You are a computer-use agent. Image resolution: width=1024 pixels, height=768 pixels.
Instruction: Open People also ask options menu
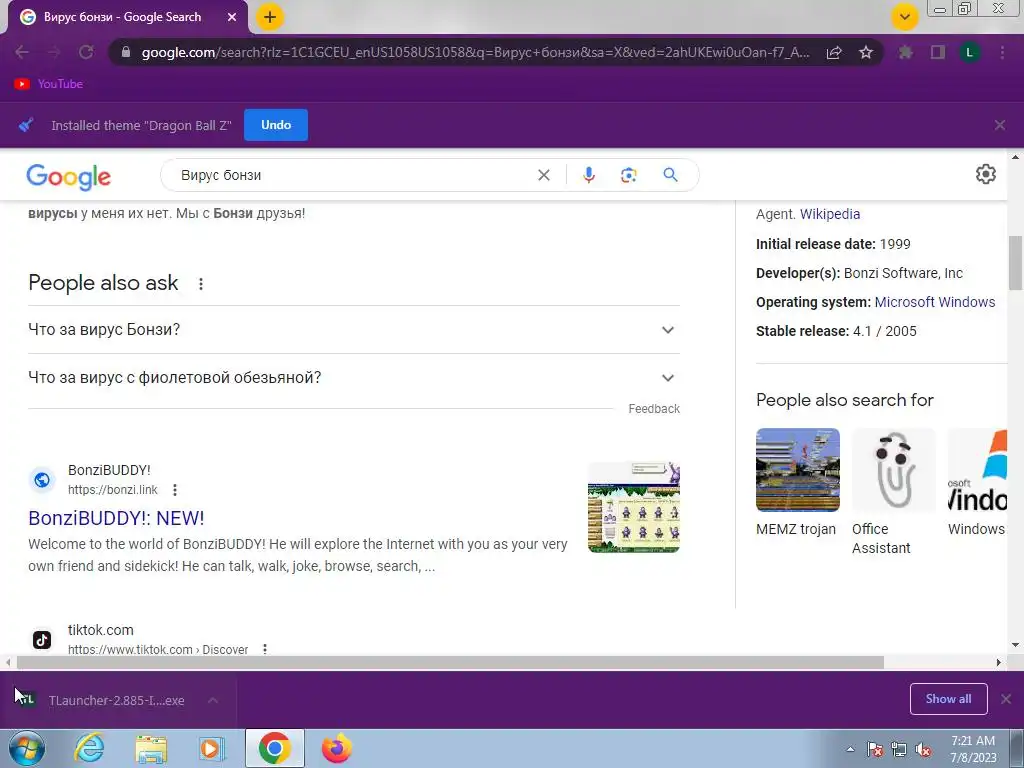point(200,283)
